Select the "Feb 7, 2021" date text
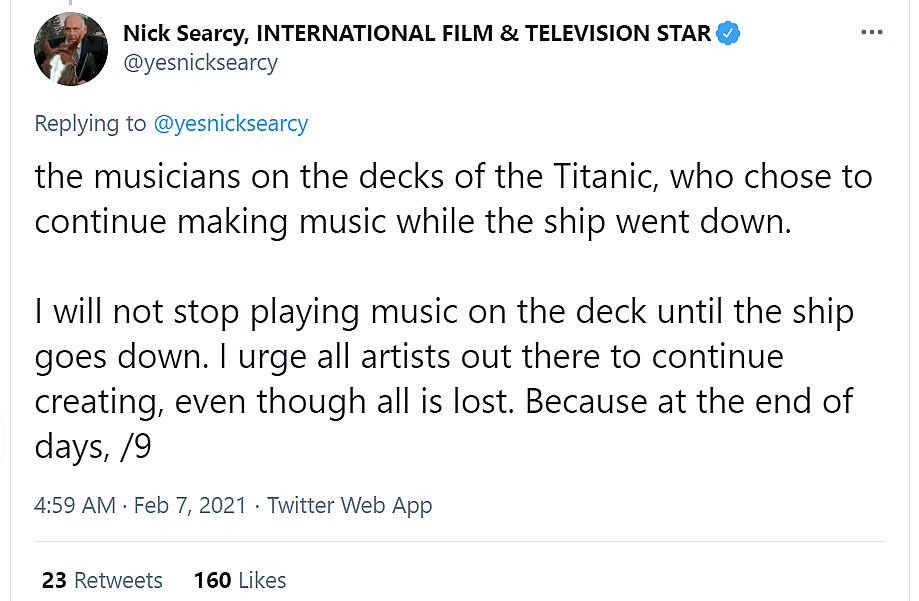 point(190,505)
